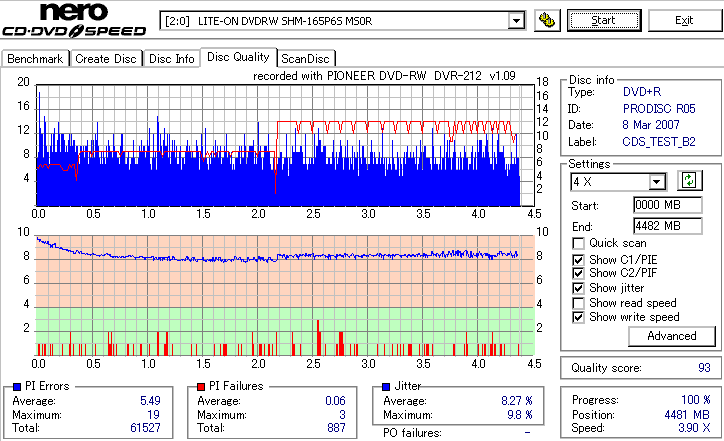
Task: Click the Progress value 100 %
Action: click(696, 399)
